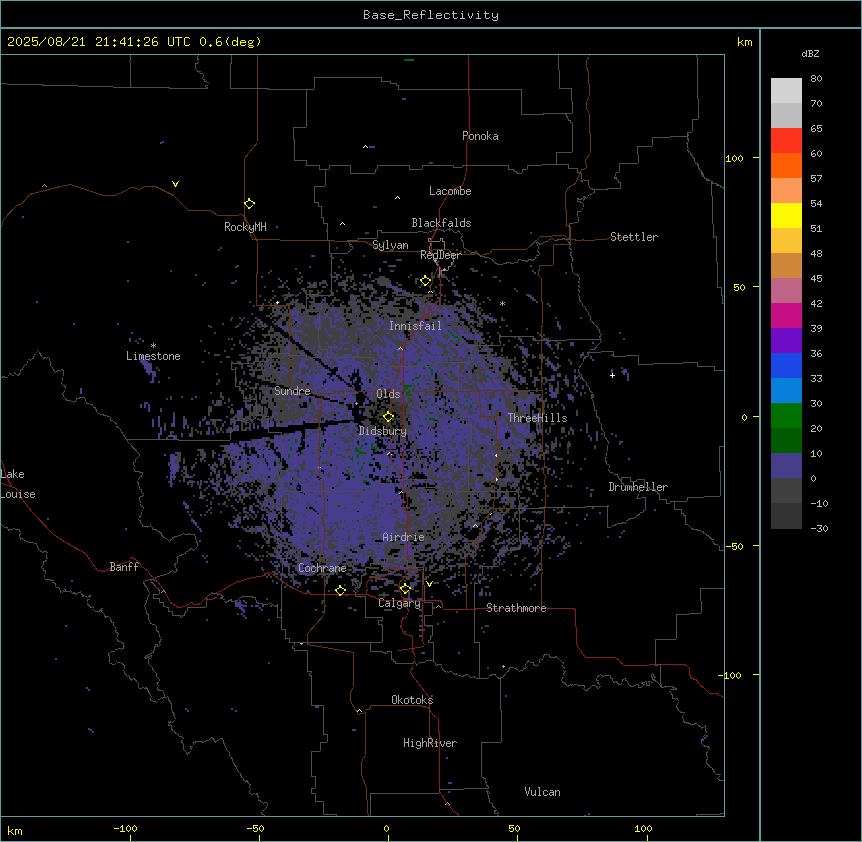Image resolution: width=862 pixels, height=842 pixels.
Task: Click the Olds town label
Action: point(388,394)
